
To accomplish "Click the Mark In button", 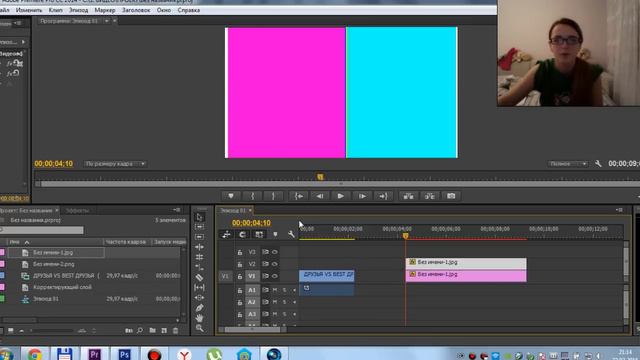I will (253, 196).
